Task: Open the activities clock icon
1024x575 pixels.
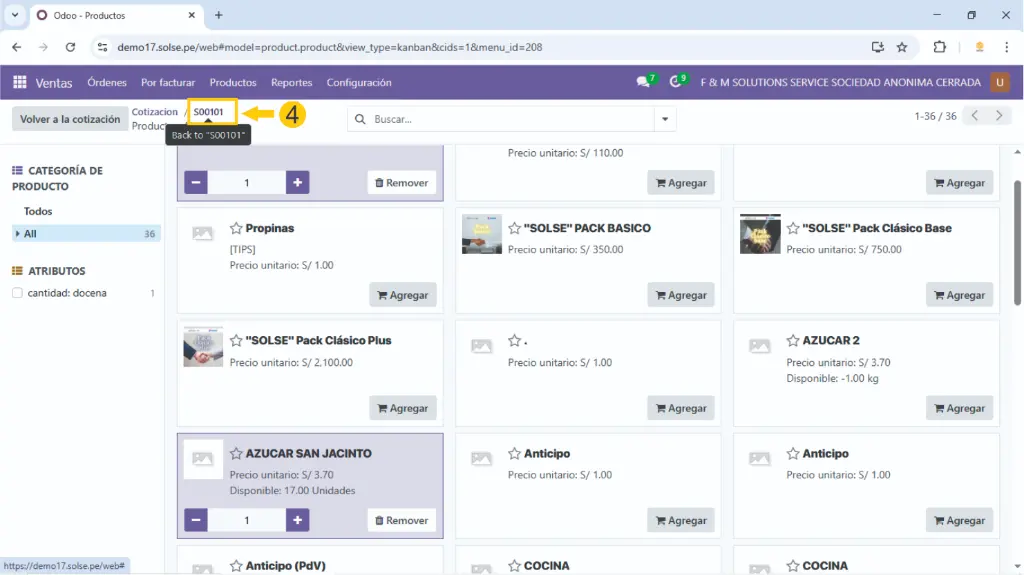Action: (x=676, y=82)
